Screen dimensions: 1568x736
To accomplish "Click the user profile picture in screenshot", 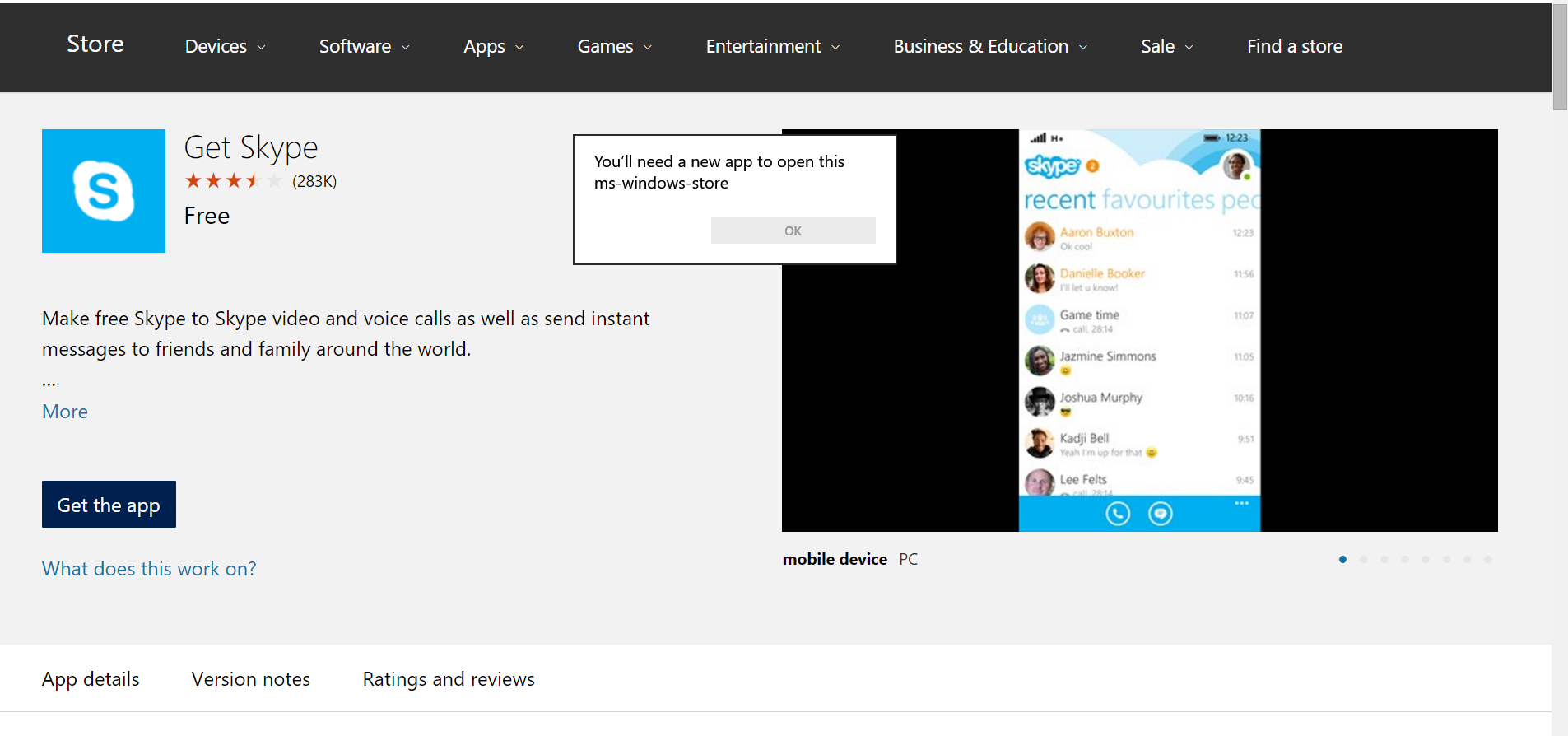I will (1235, 165).
